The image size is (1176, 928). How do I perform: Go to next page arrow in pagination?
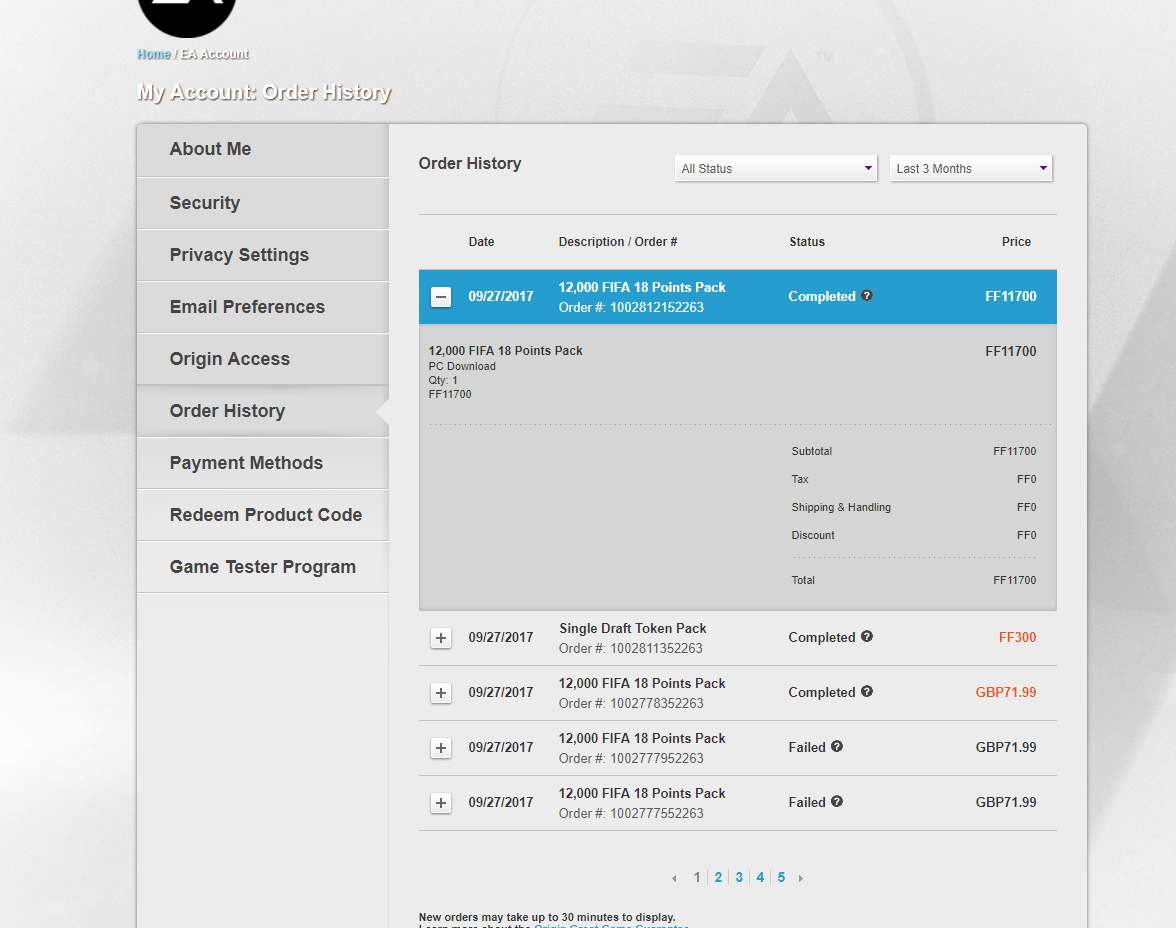800,878
